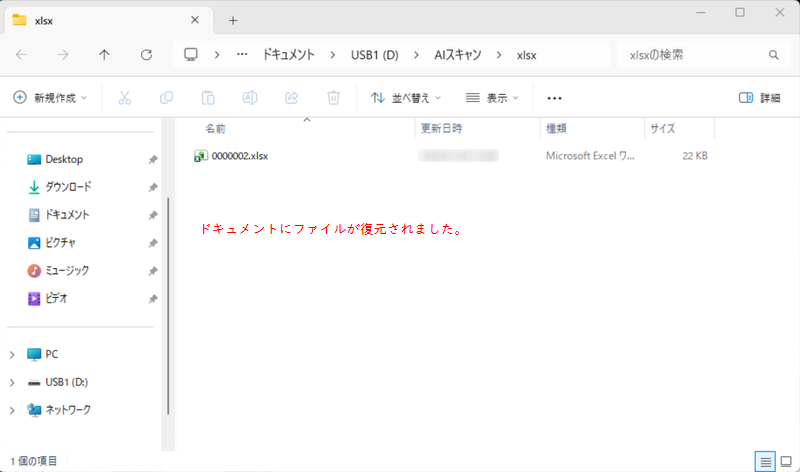Open the 表示 view menu

[x=493, y=98]
